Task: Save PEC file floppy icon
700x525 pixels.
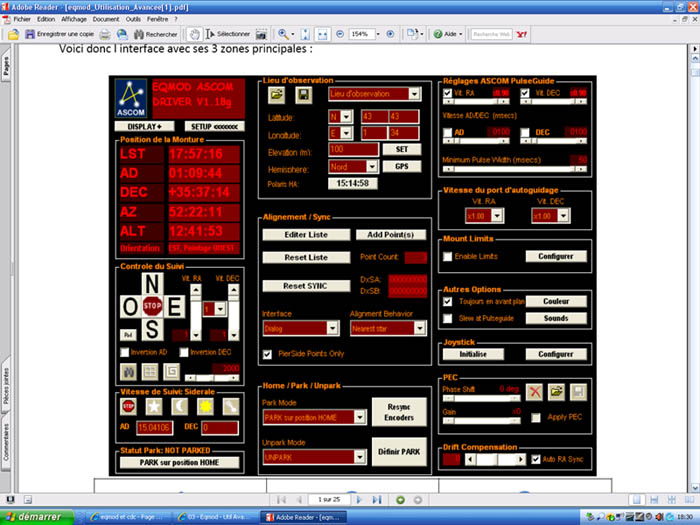Action: pyautogui.click(x=578, y=392)
